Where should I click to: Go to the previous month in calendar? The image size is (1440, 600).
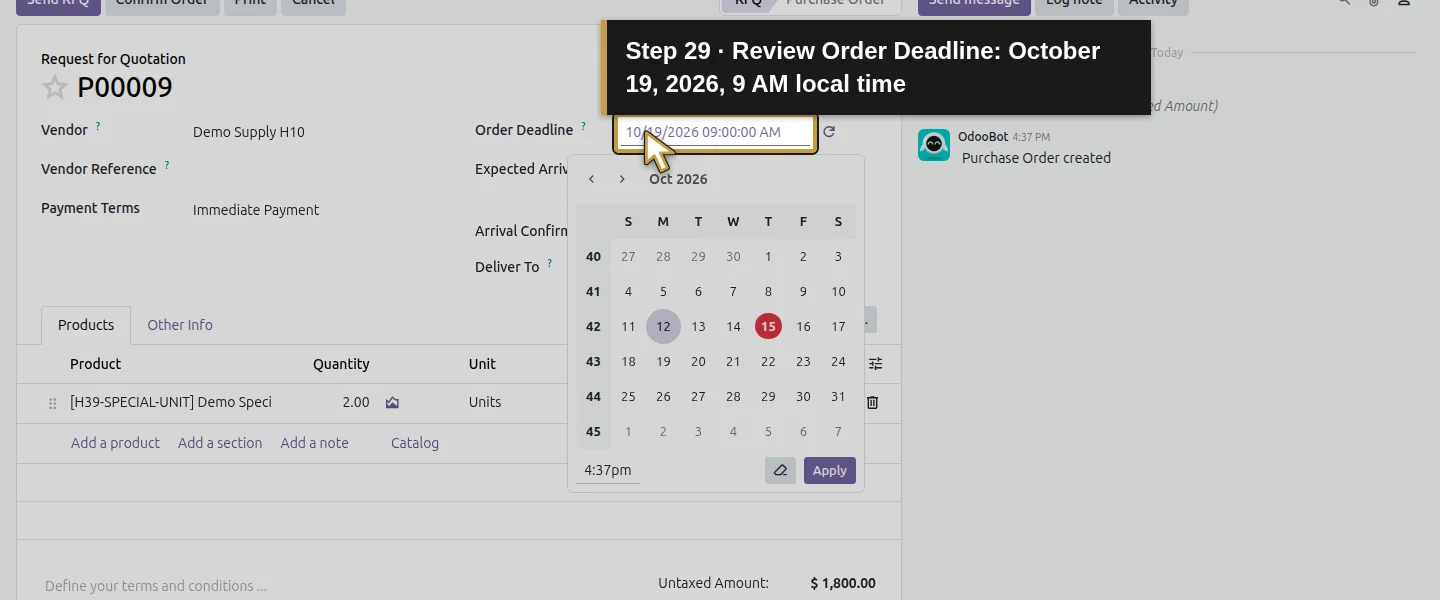[x=592, y=179]
